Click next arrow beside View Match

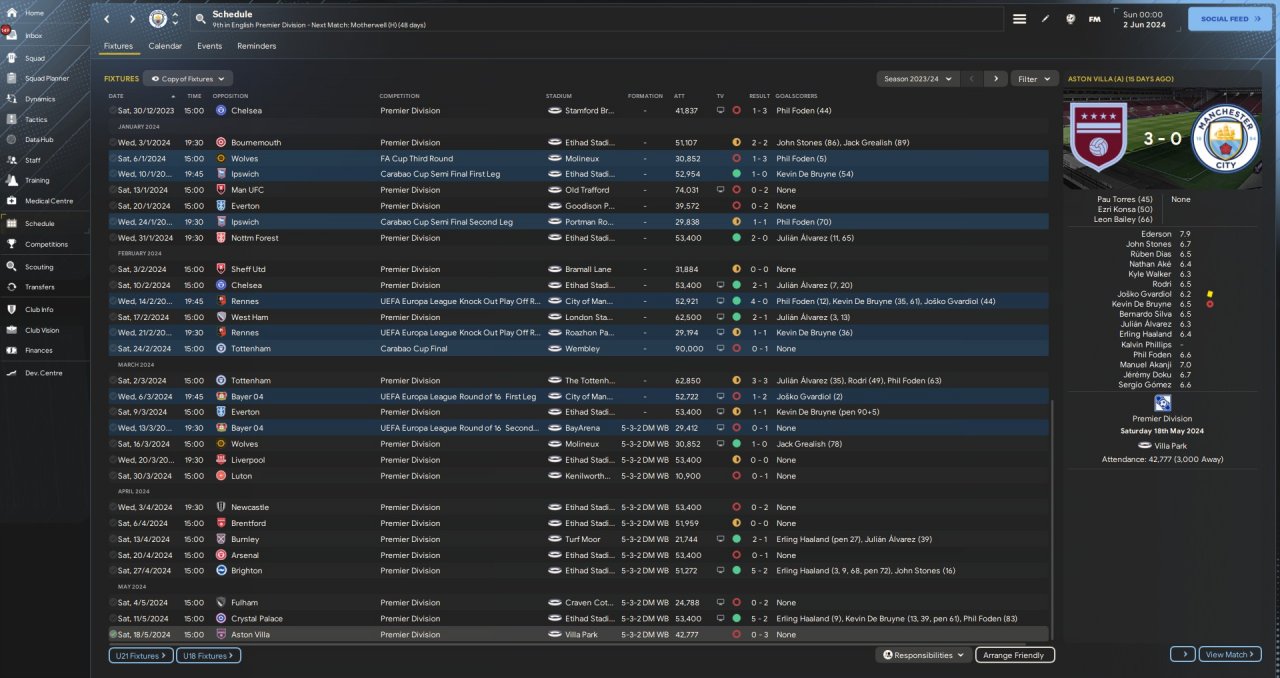click(1183, 654)
